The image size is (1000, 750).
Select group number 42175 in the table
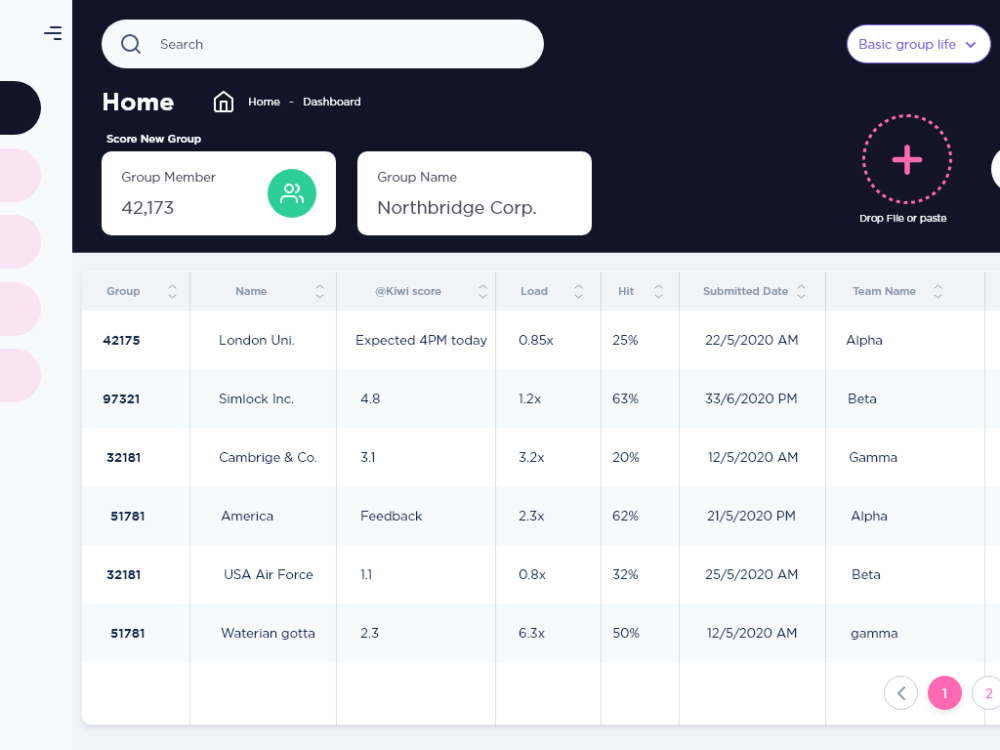(121, 340)
